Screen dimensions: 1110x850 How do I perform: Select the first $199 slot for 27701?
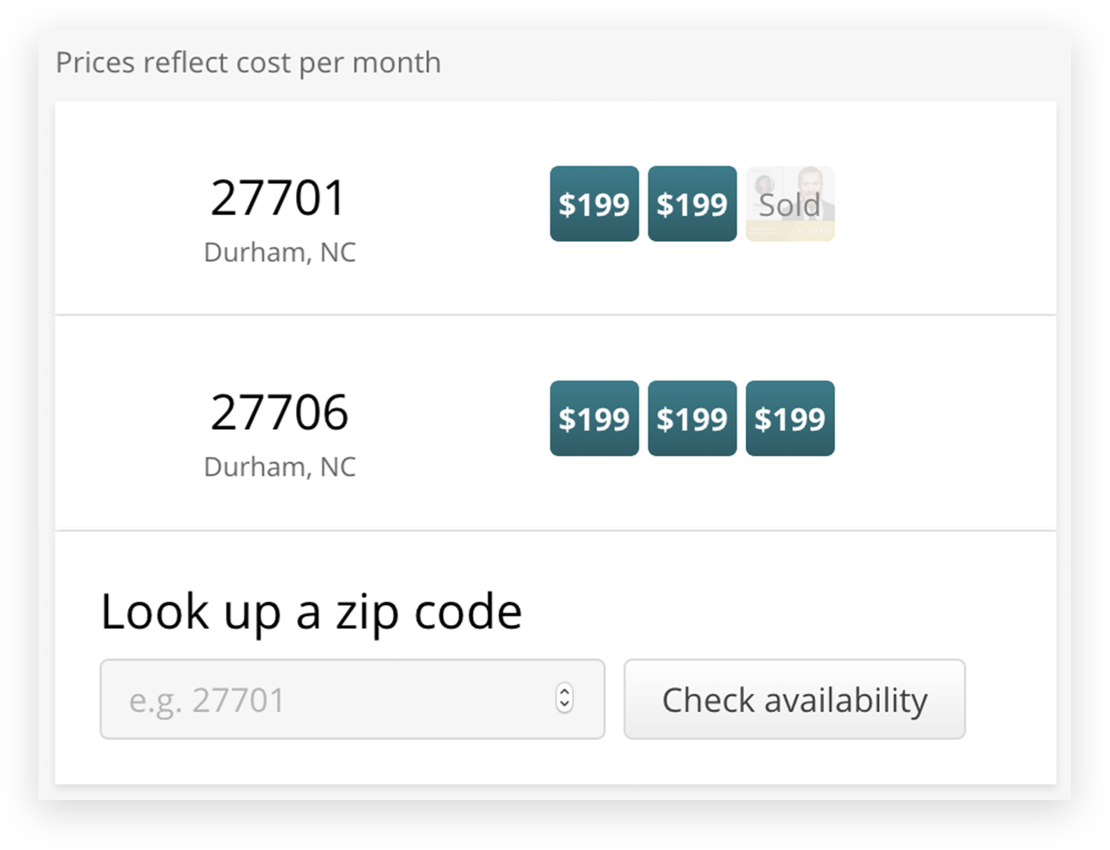tap(594, 204)
